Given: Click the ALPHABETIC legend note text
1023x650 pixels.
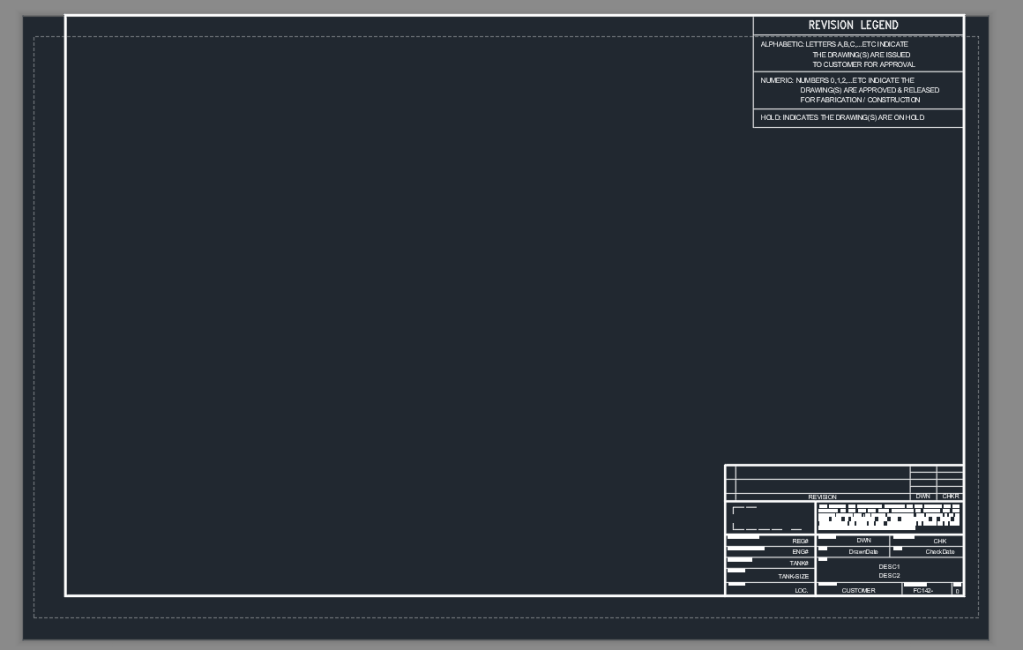Looking at the screenshot, I should (x=835, y=54).
